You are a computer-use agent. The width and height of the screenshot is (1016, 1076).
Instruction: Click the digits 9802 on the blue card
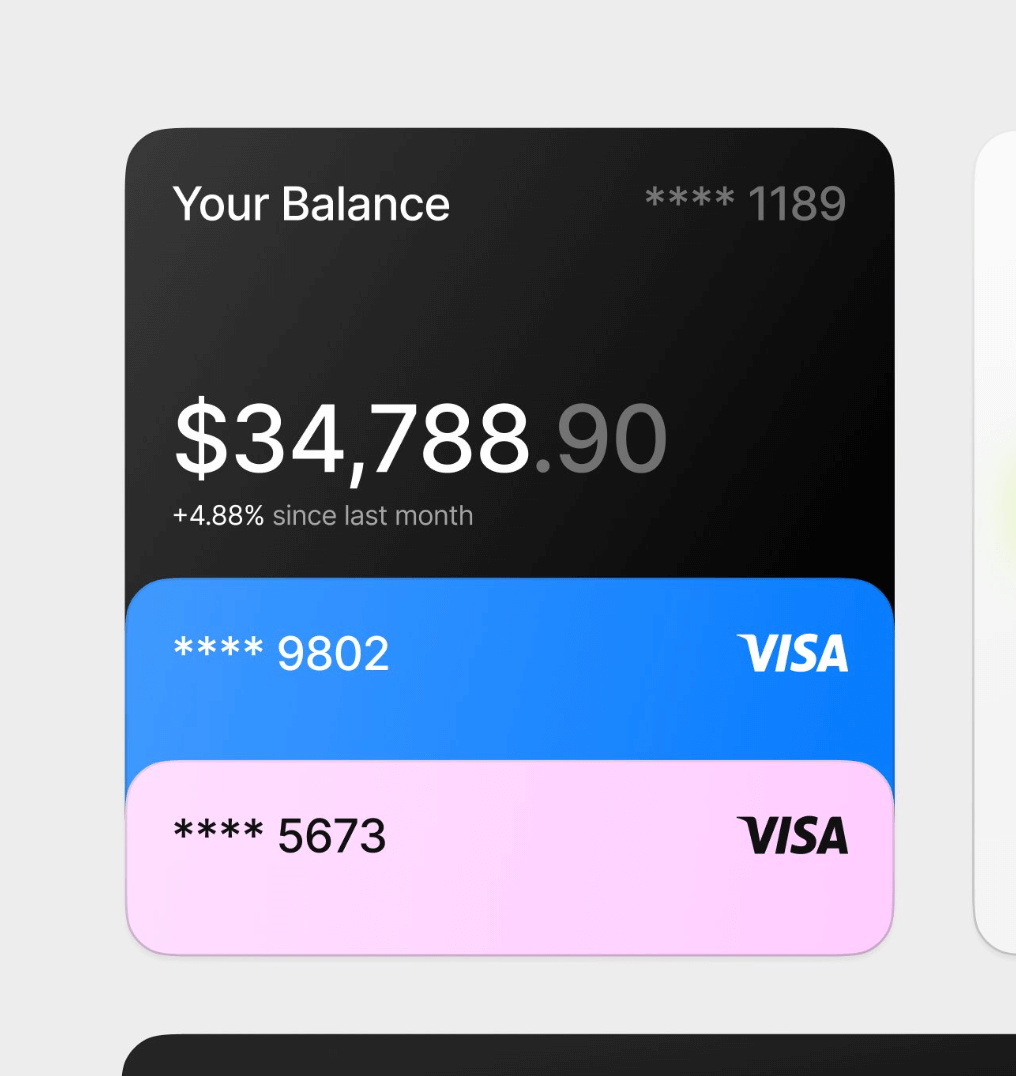[x=333, y=654]
